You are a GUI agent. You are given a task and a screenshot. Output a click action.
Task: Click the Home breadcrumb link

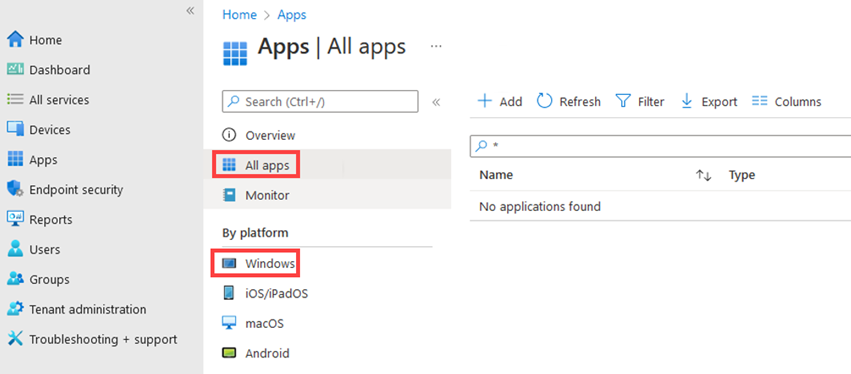239,15
